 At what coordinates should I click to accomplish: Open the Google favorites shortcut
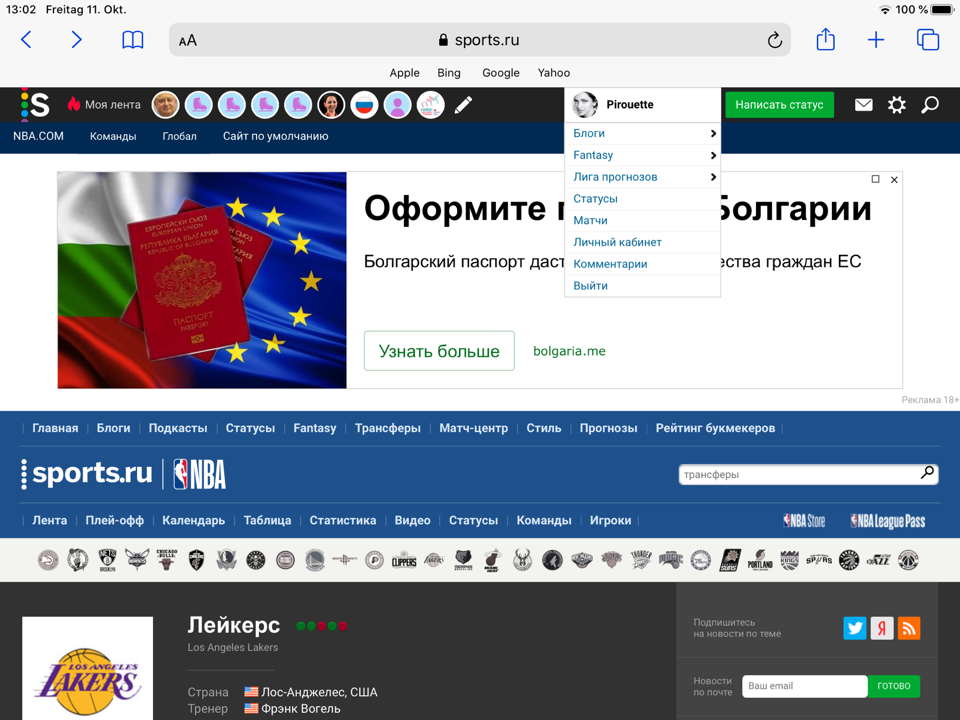pyautogui.click(x=501, y=73)
